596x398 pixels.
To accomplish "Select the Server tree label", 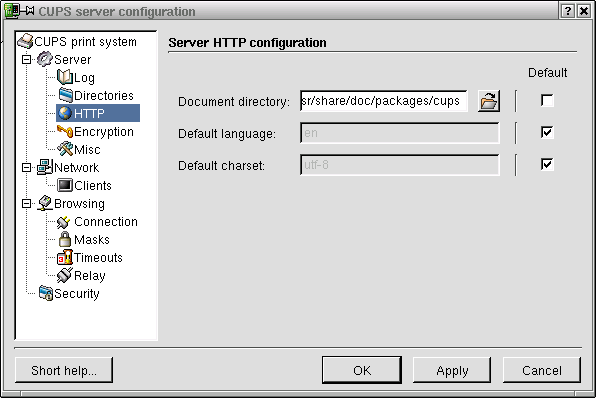I will [73, 60].
